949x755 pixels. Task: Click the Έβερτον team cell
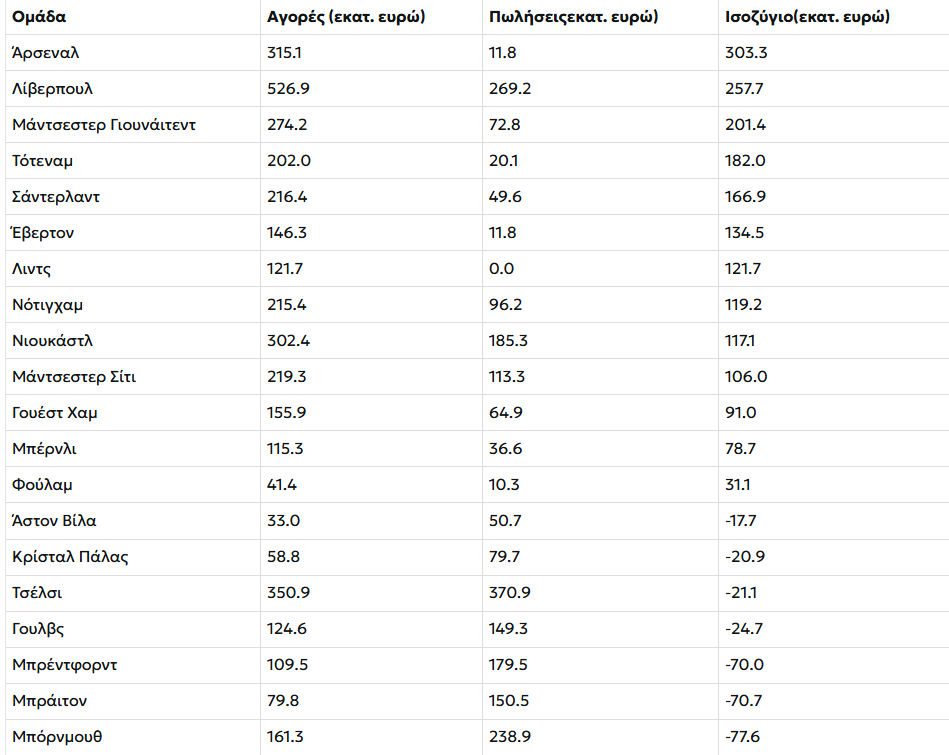[x=43, y=232]
